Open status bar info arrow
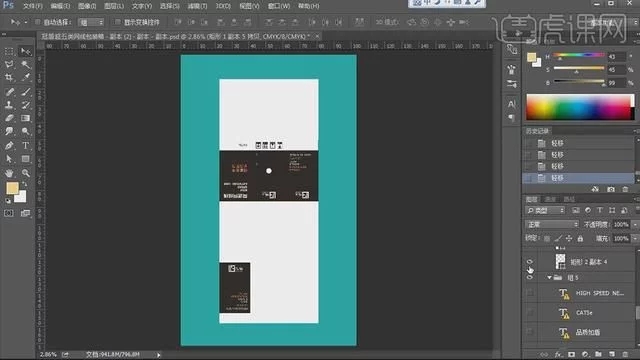 pos(158,355)
